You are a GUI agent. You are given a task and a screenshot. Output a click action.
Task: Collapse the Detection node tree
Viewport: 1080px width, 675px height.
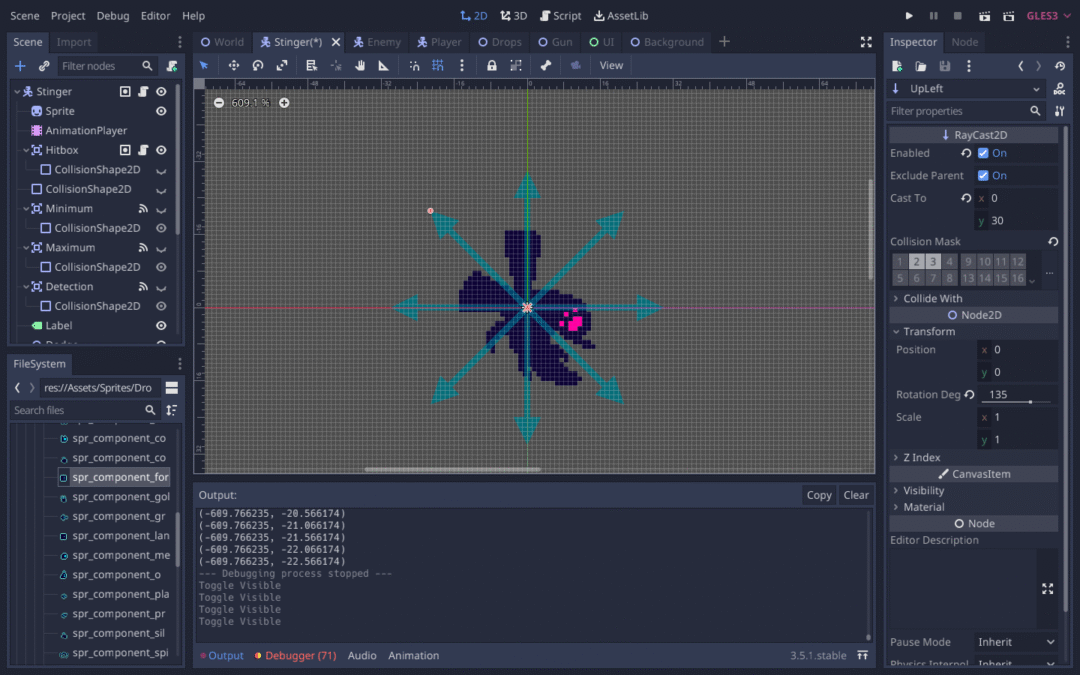26,287
